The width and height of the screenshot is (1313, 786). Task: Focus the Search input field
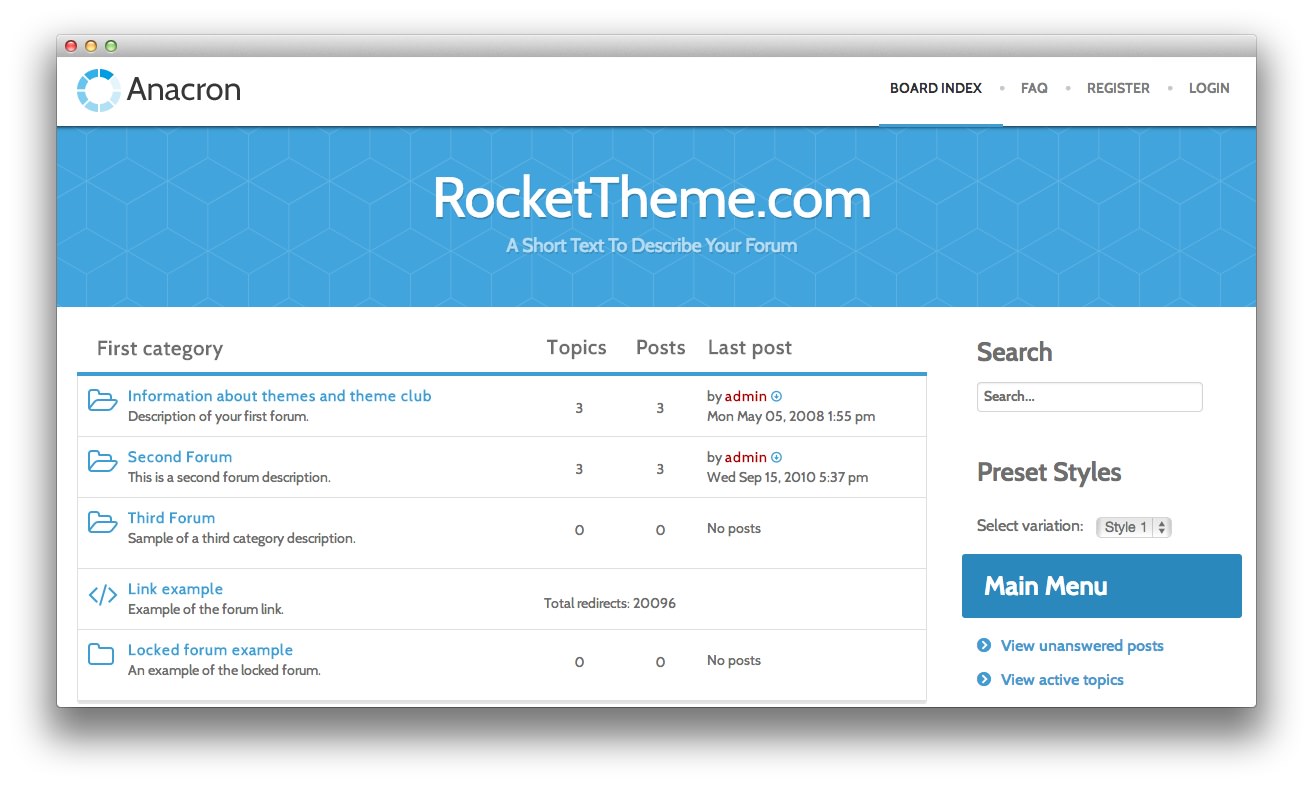pyautogui.click(x=1090, y=397)
